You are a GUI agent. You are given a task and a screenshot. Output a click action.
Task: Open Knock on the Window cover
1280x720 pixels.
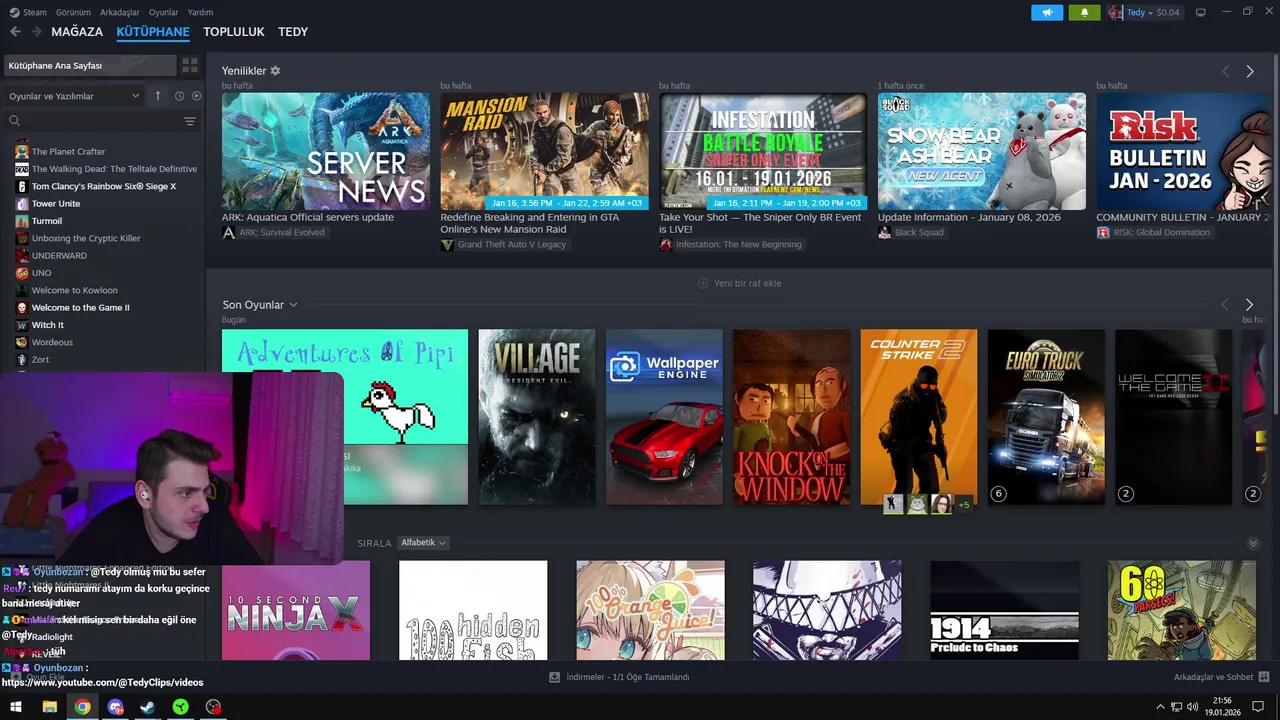(791, 417)
